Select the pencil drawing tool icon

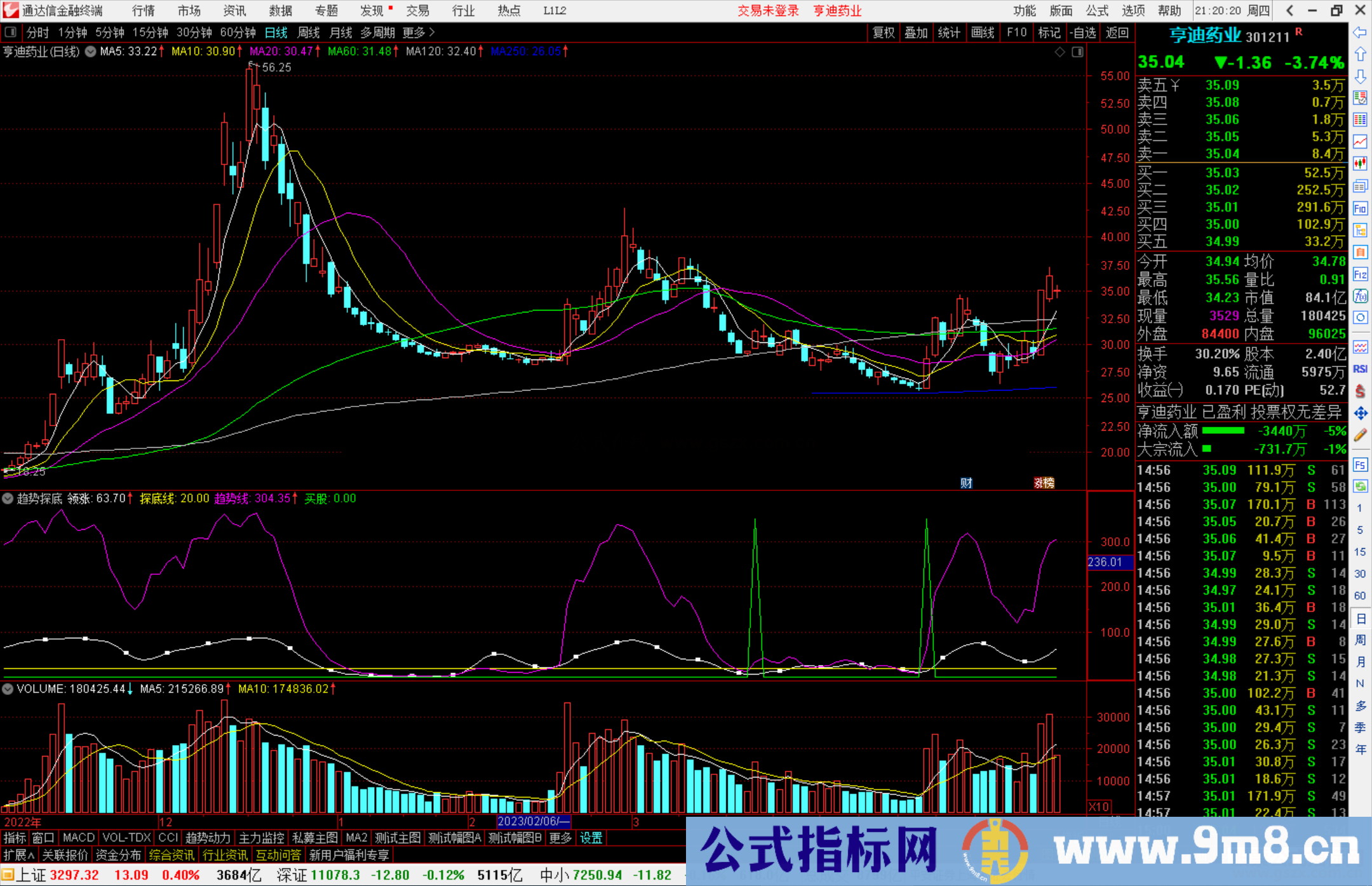(x=1360, y=436)
